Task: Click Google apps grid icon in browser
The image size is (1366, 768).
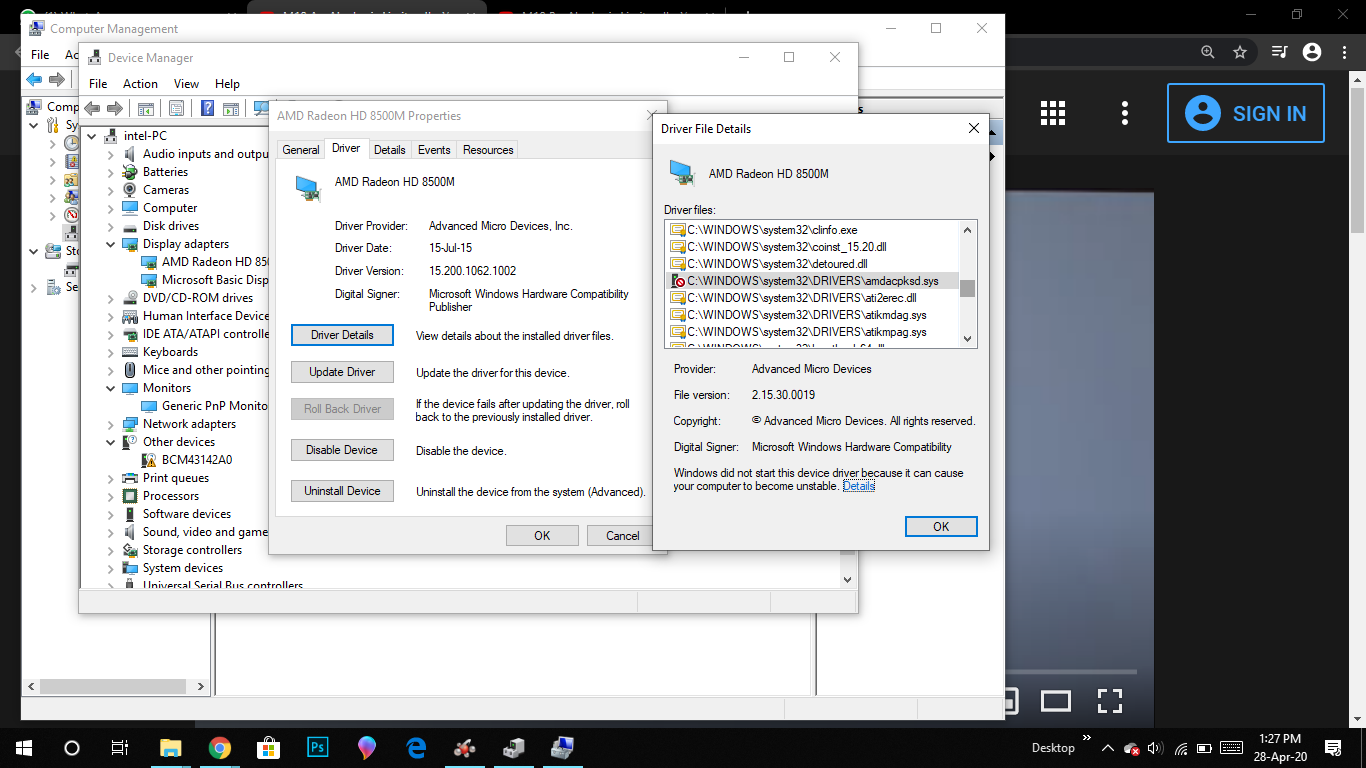Action: 1053,113
